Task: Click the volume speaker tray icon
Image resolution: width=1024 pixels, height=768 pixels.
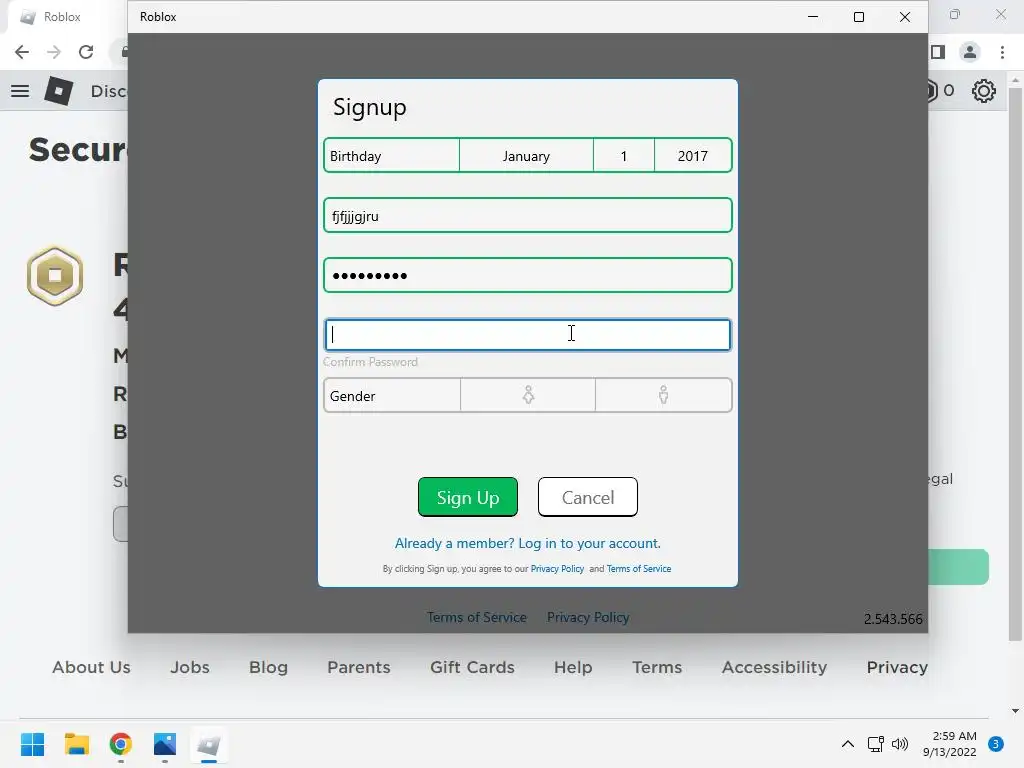Action: [900, 744]
